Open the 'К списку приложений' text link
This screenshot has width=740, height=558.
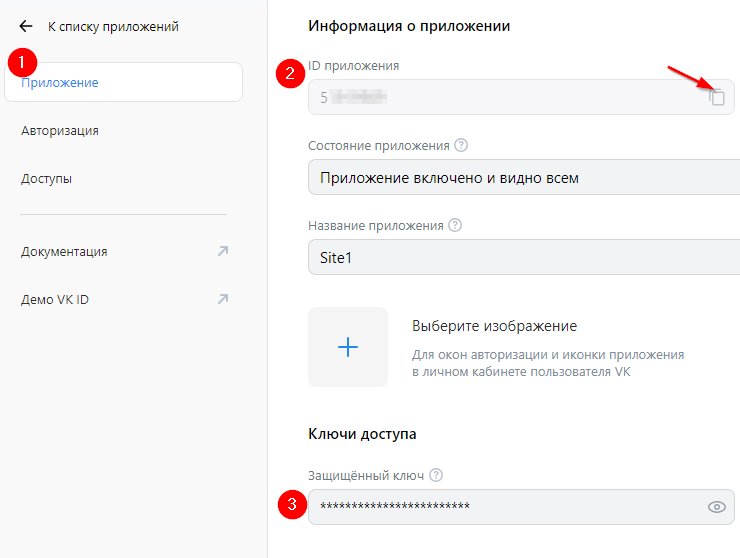pos(113,27)
